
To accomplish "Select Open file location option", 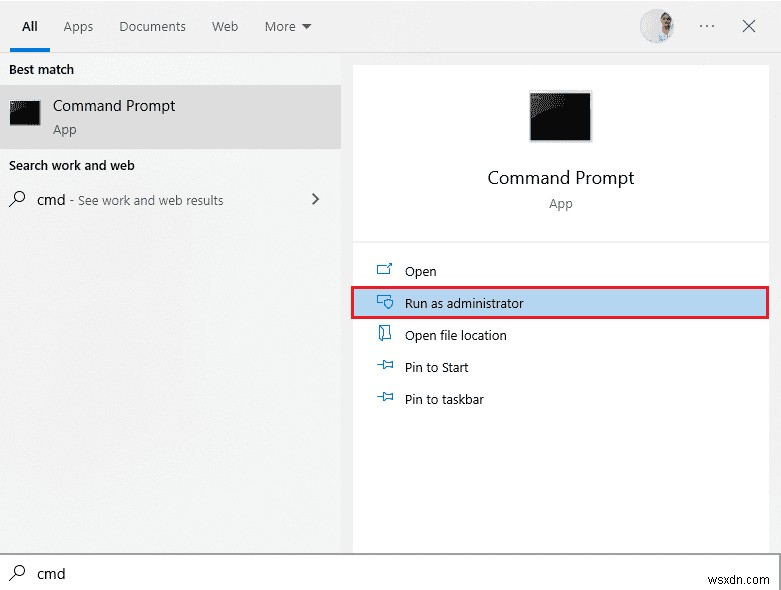I will tap(455, 335).
